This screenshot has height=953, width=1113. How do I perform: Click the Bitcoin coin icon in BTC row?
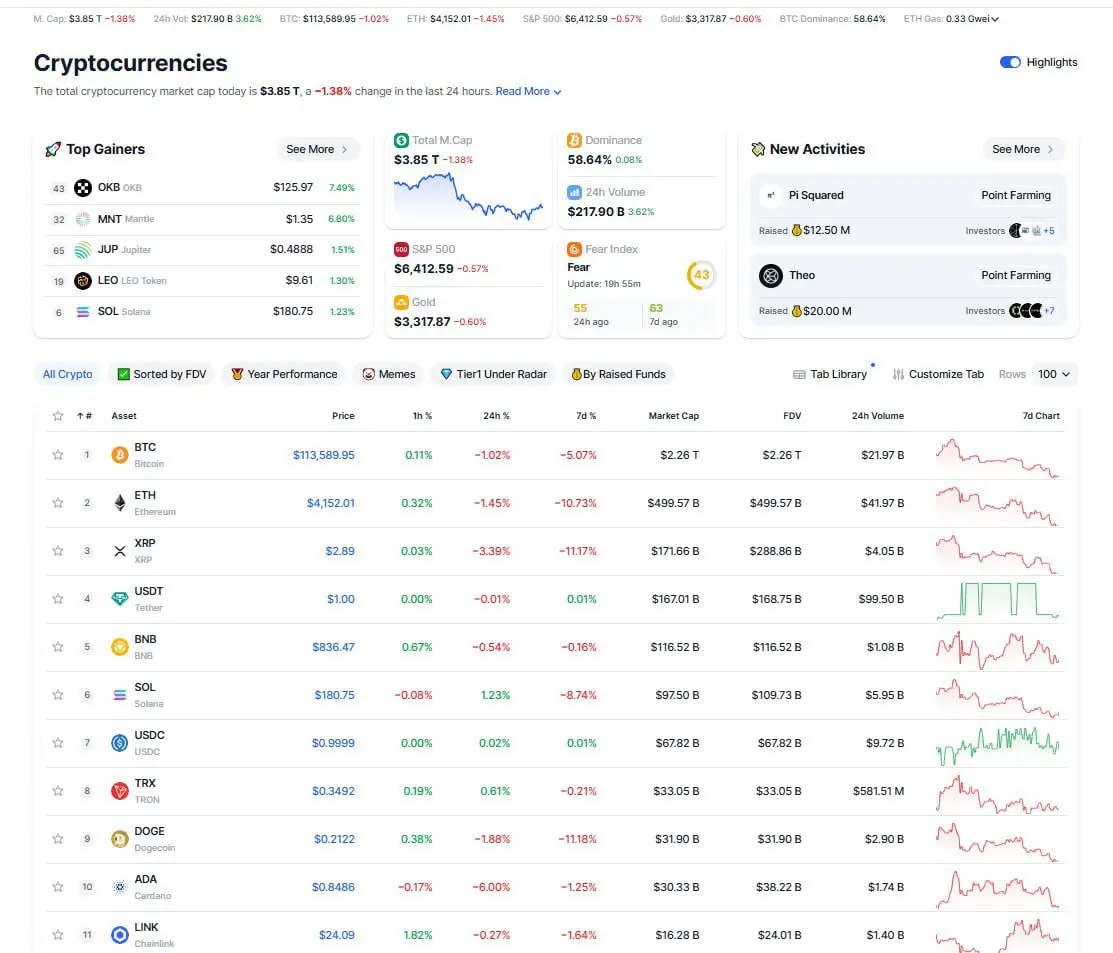[120, 455]
